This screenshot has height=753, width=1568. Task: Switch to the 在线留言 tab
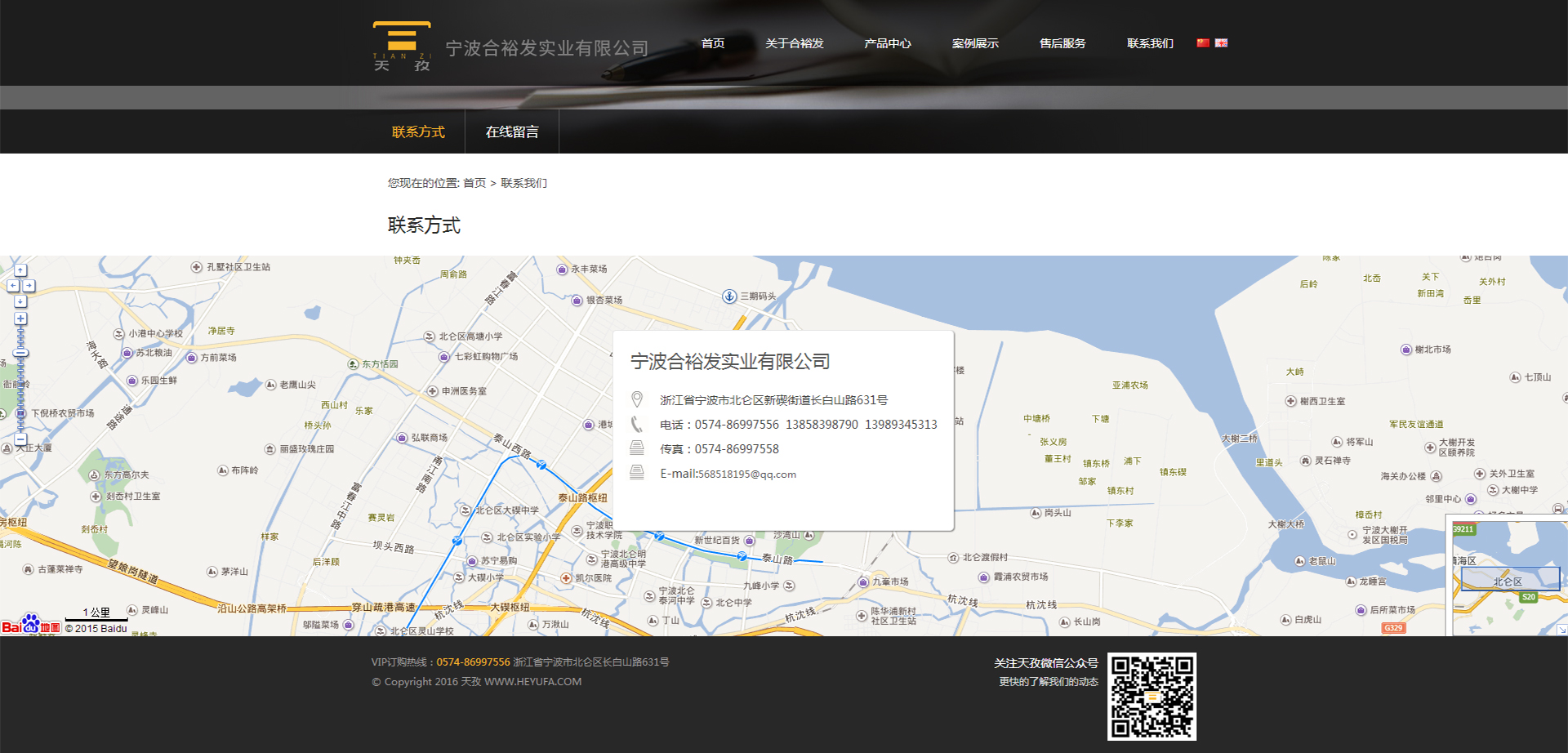tap(512, 131)
